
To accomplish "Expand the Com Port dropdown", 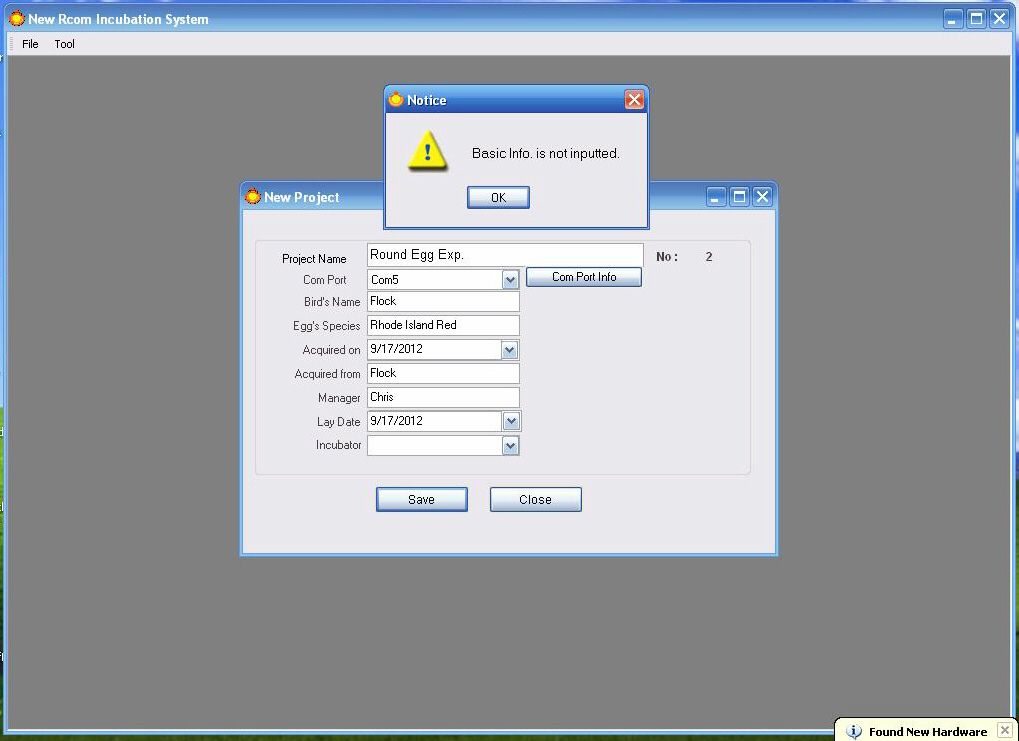I will pyautogui.click(x=510, y=280).
